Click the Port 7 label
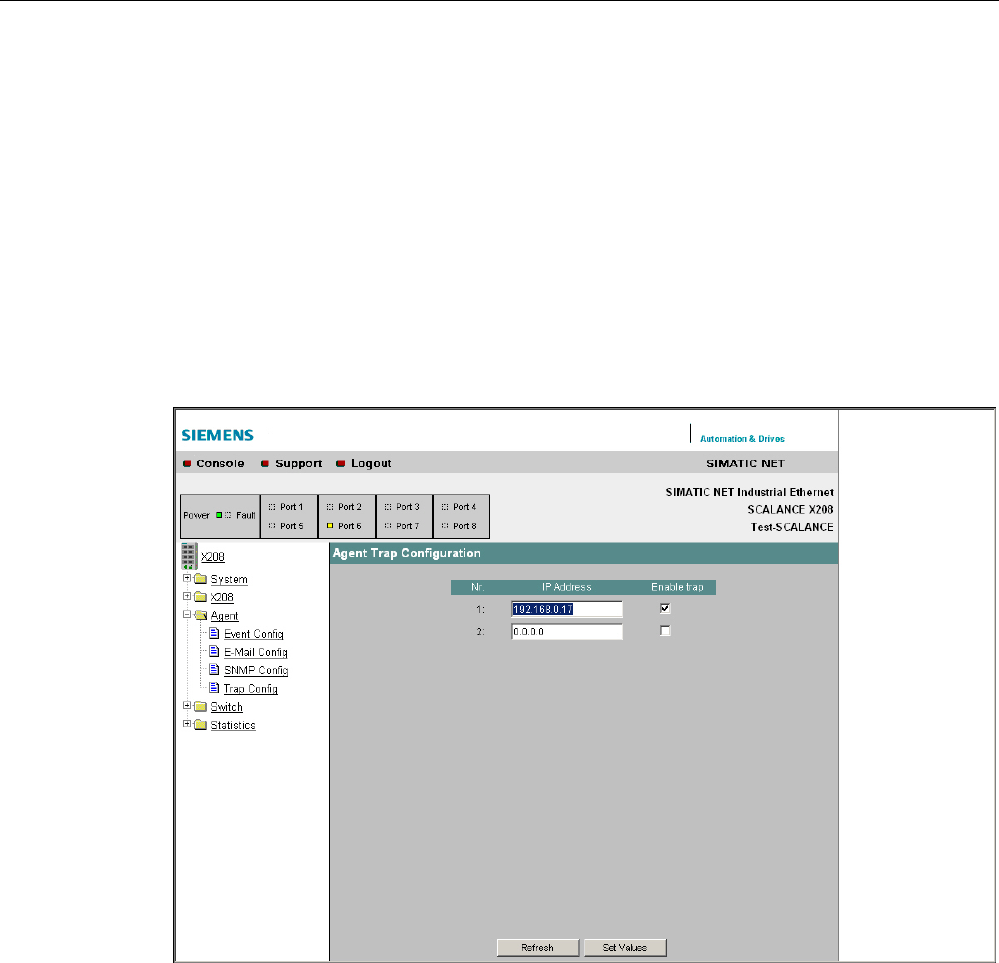 pos(408,526)
